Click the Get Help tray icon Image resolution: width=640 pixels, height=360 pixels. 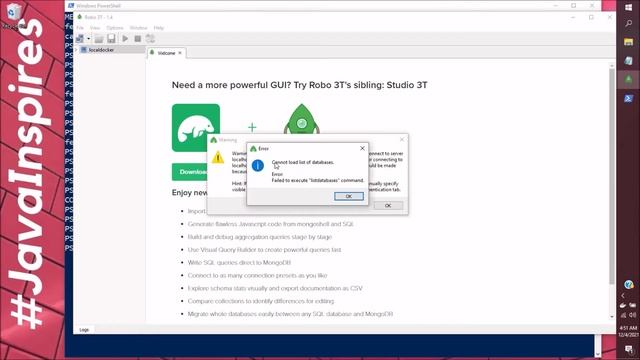pos(629,284)
